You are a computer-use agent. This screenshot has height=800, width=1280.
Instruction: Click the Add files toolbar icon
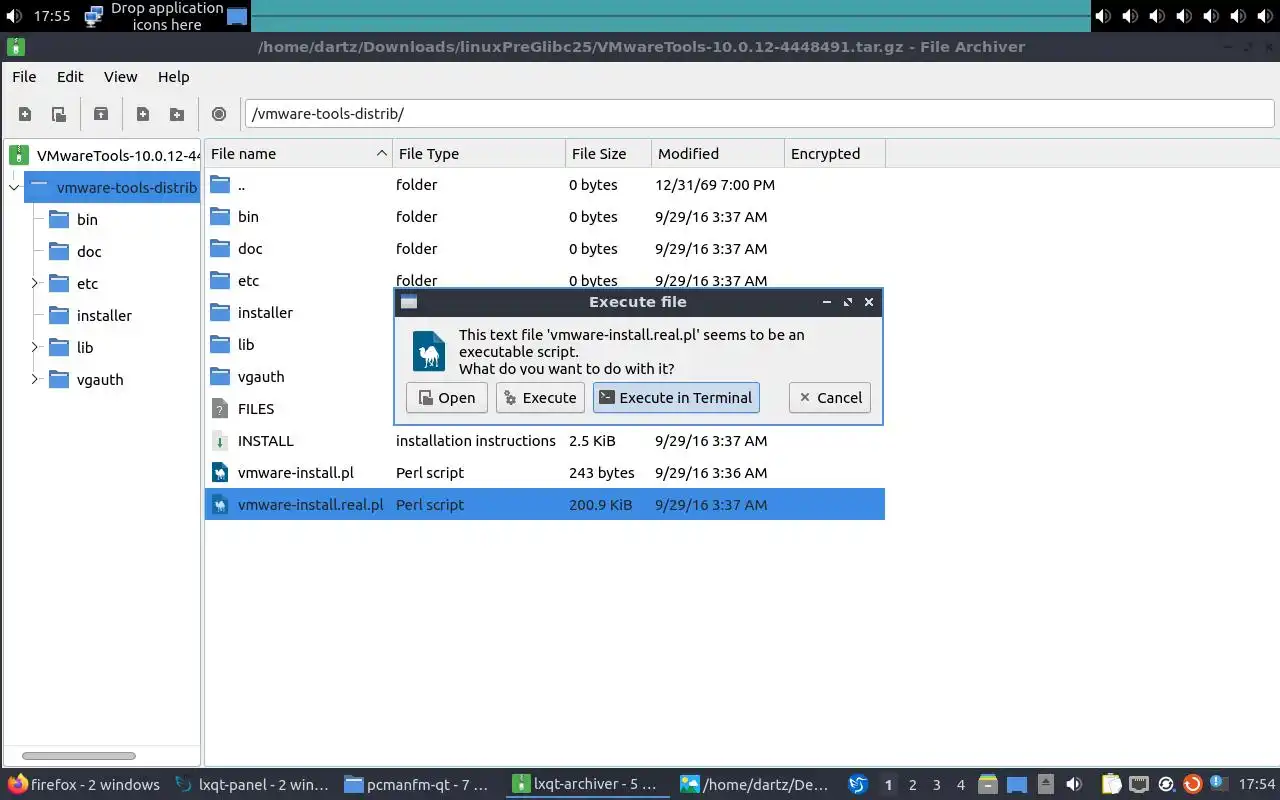coord(143,114)
